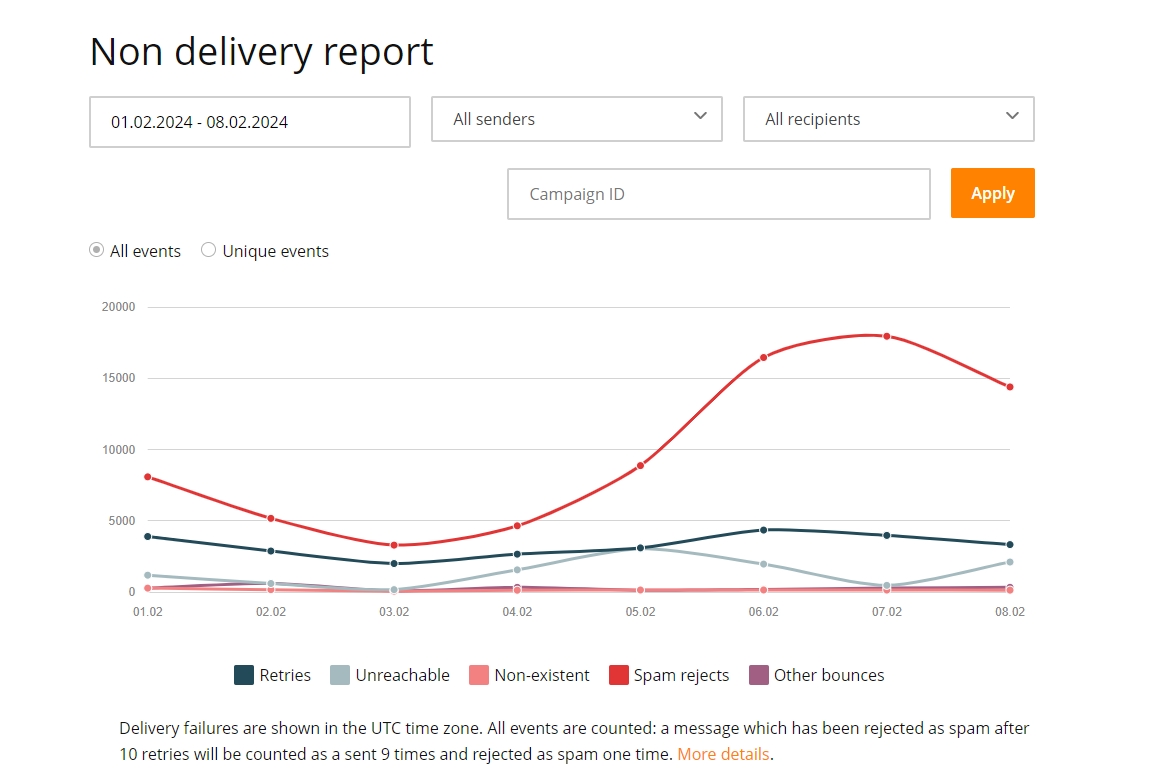Click the Other bounces legend swatch
The image size is (1153, 781).
point(759,675)
